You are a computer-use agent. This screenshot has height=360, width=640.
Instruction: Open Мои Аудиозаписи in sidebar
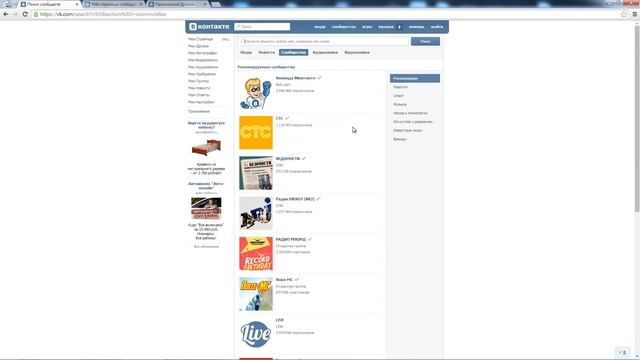[x=203, y=67]
